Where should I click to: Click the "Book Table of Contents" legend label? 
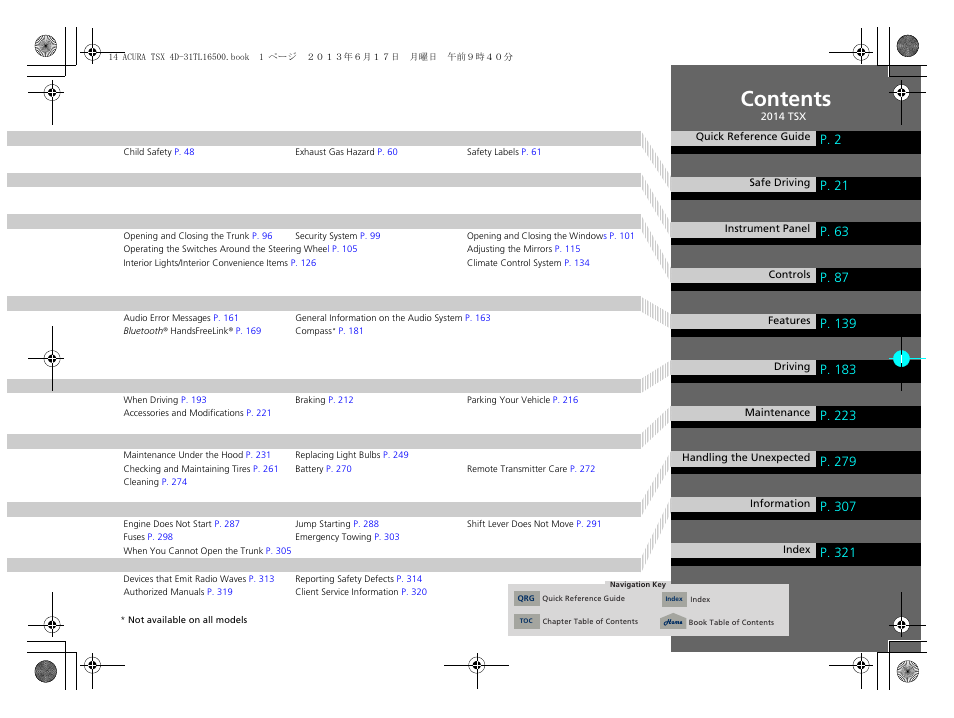point(731,622)
